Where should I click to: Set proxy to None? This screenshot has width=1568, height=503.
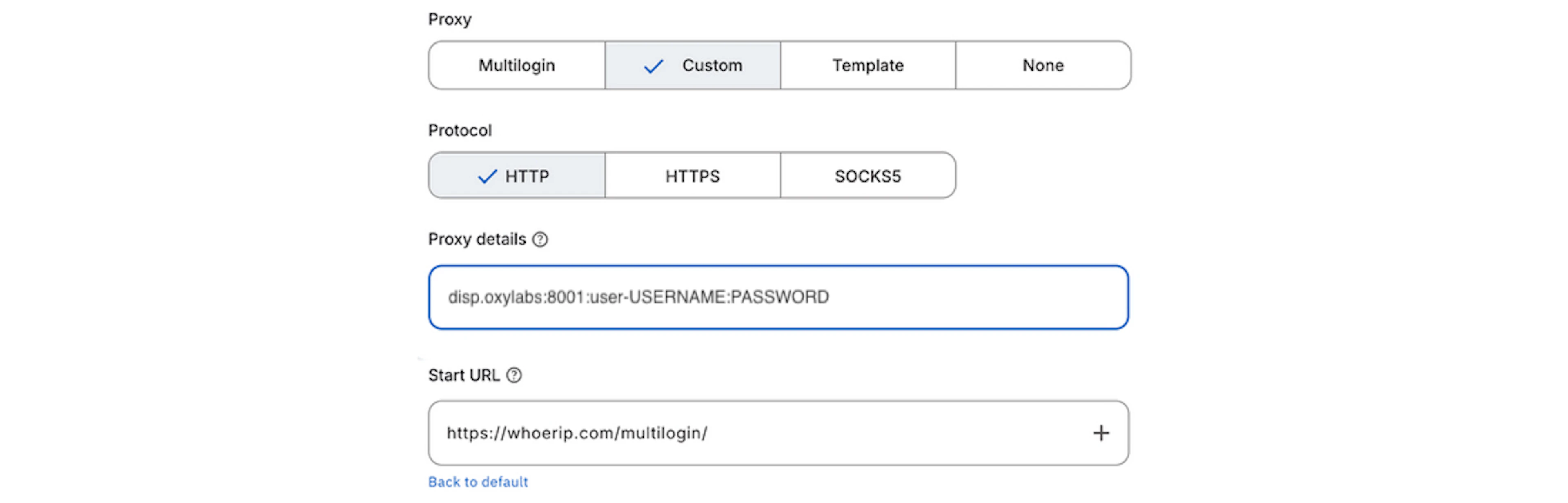(x=1043, y=65)
